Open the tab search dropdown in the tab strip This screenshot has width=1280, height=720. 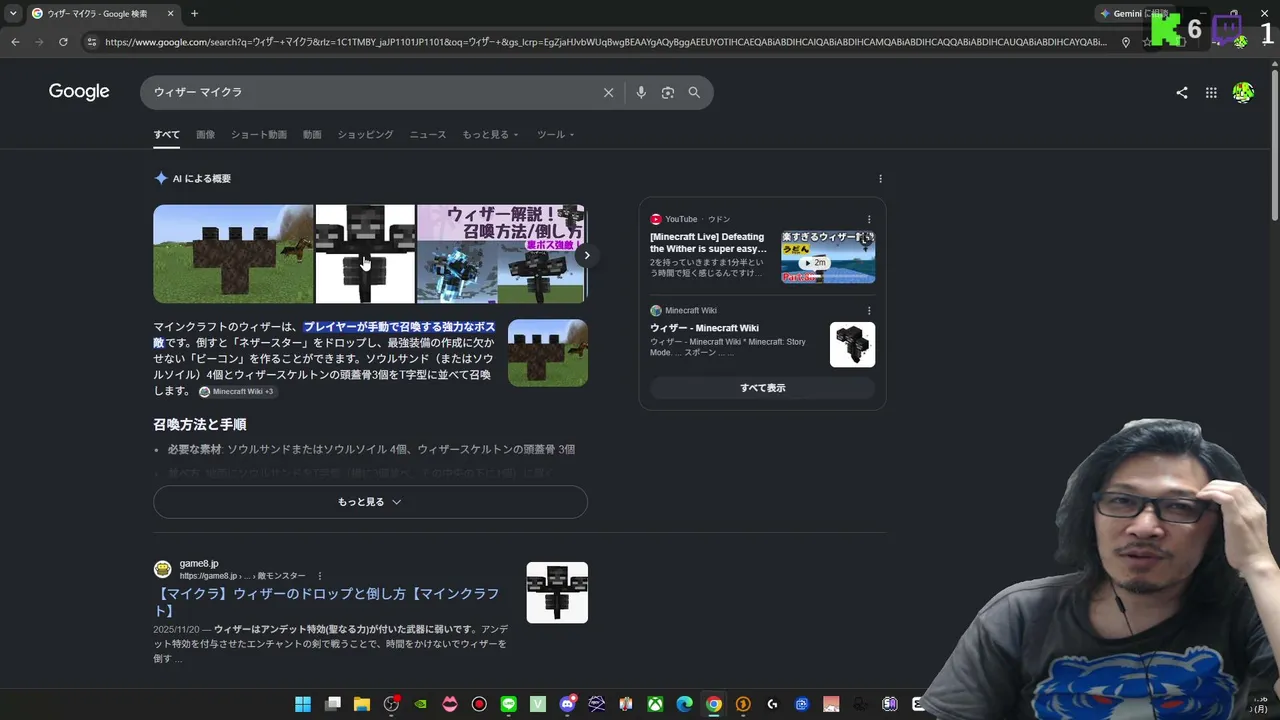[12, 14]
